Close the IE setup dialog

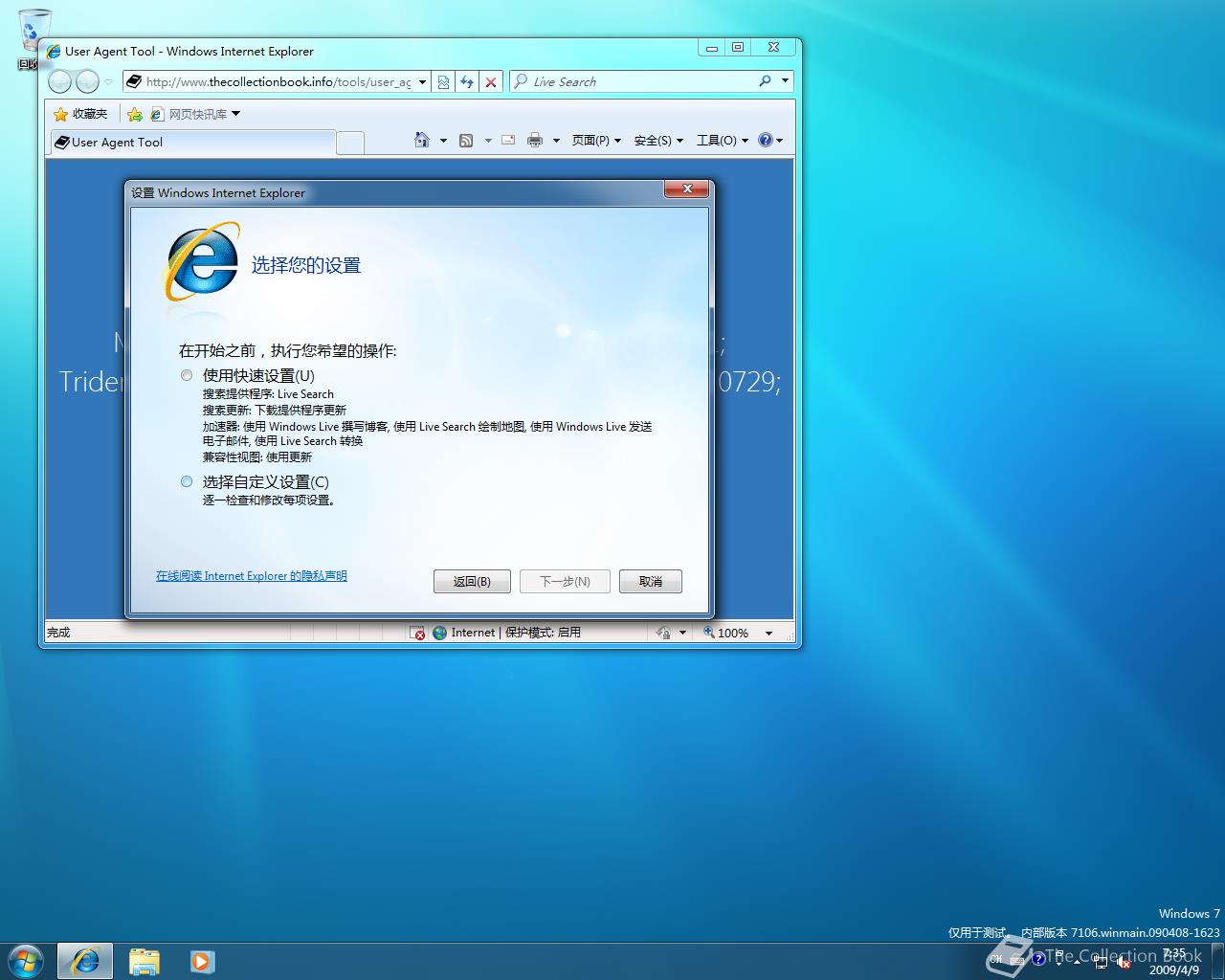tap(687, 189)
